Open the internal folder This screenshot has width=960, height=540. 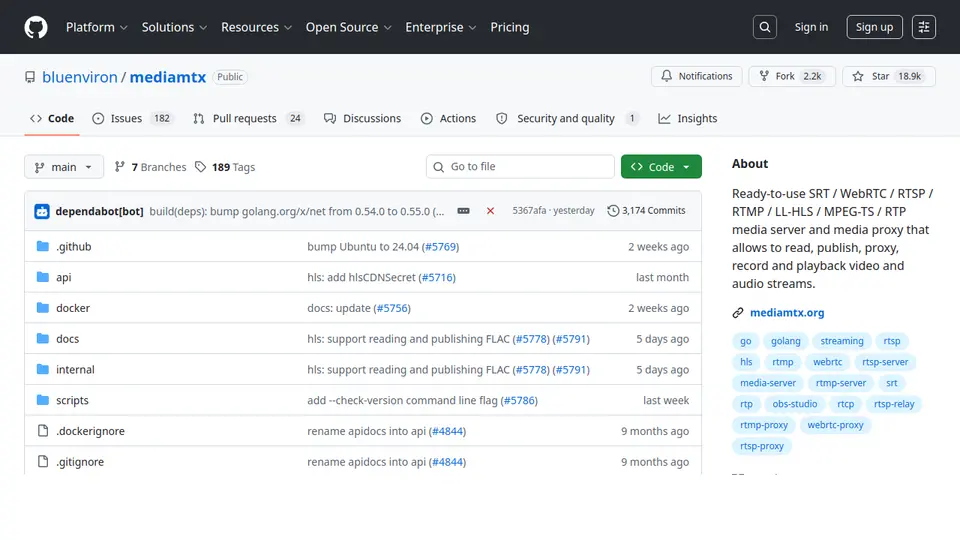click(75, 369)
